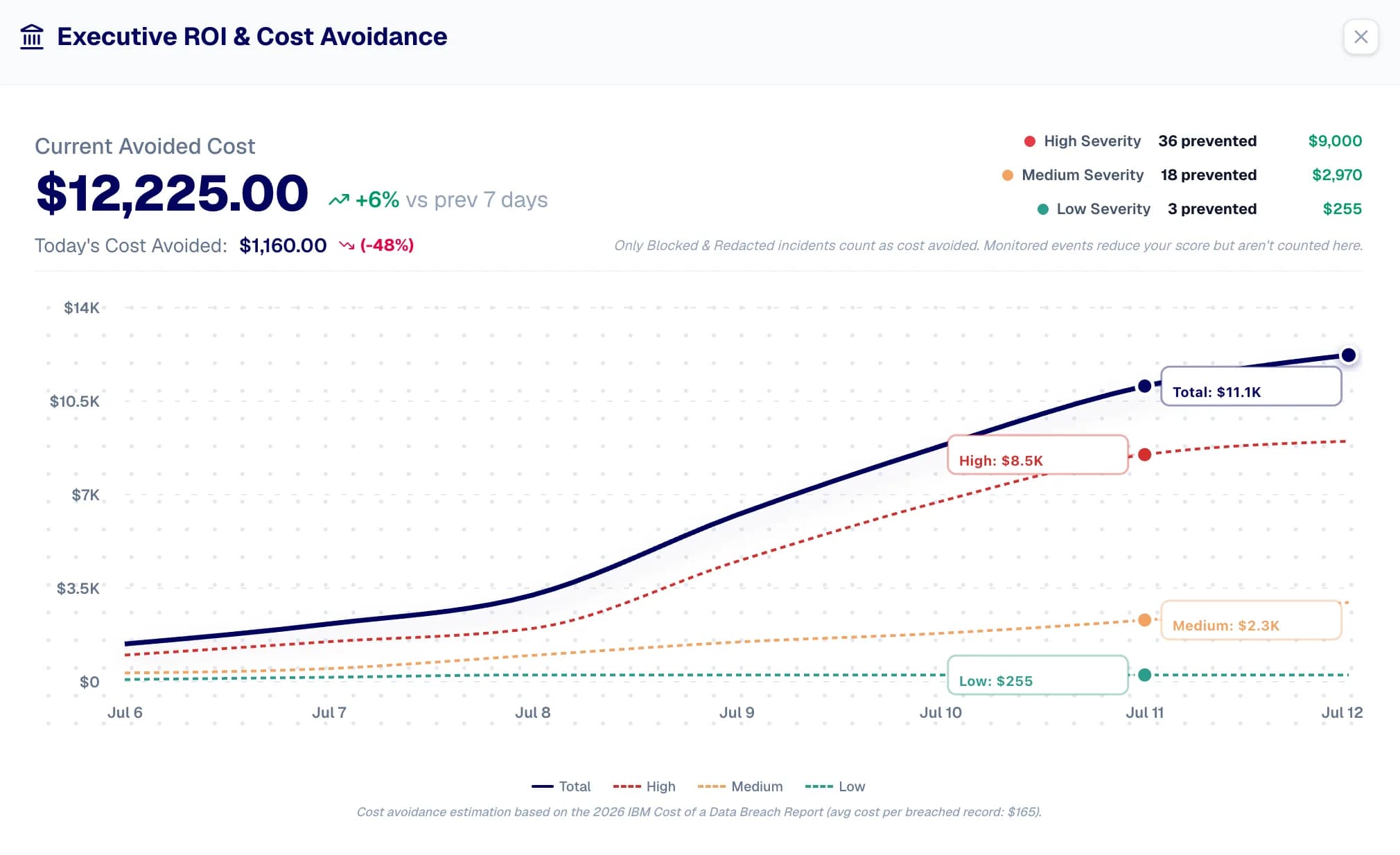Click the Jul 9 axis label
This screenshot has width=1400, height=855.
pos(737,712)
